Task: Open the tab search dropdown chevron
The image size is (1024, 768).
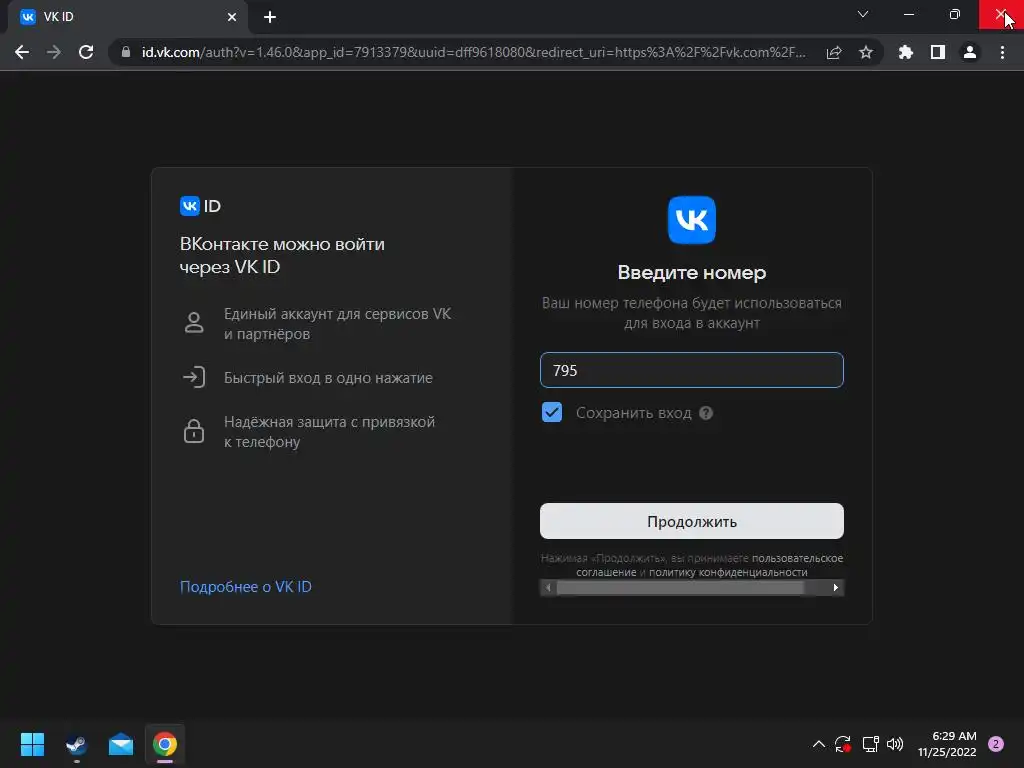Action: coord(863,14)
